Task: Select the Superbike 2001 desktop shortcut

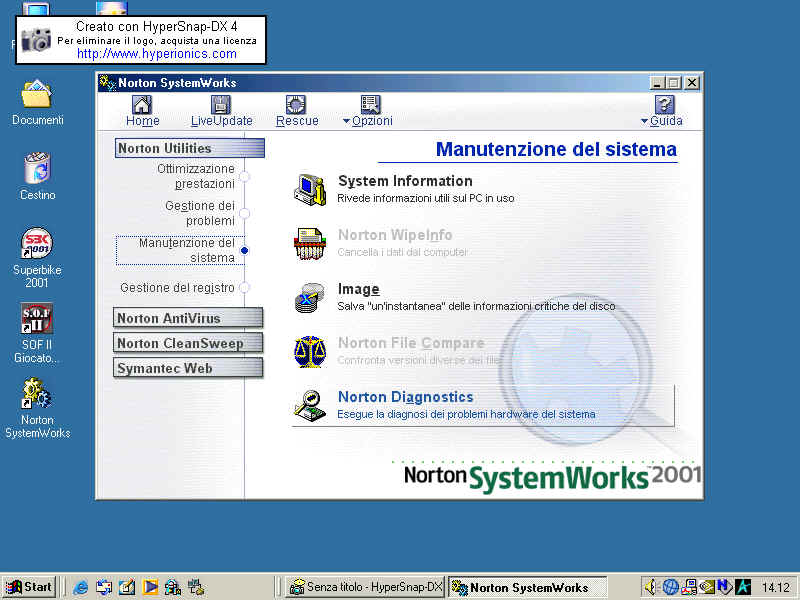Action: [37, 258]
